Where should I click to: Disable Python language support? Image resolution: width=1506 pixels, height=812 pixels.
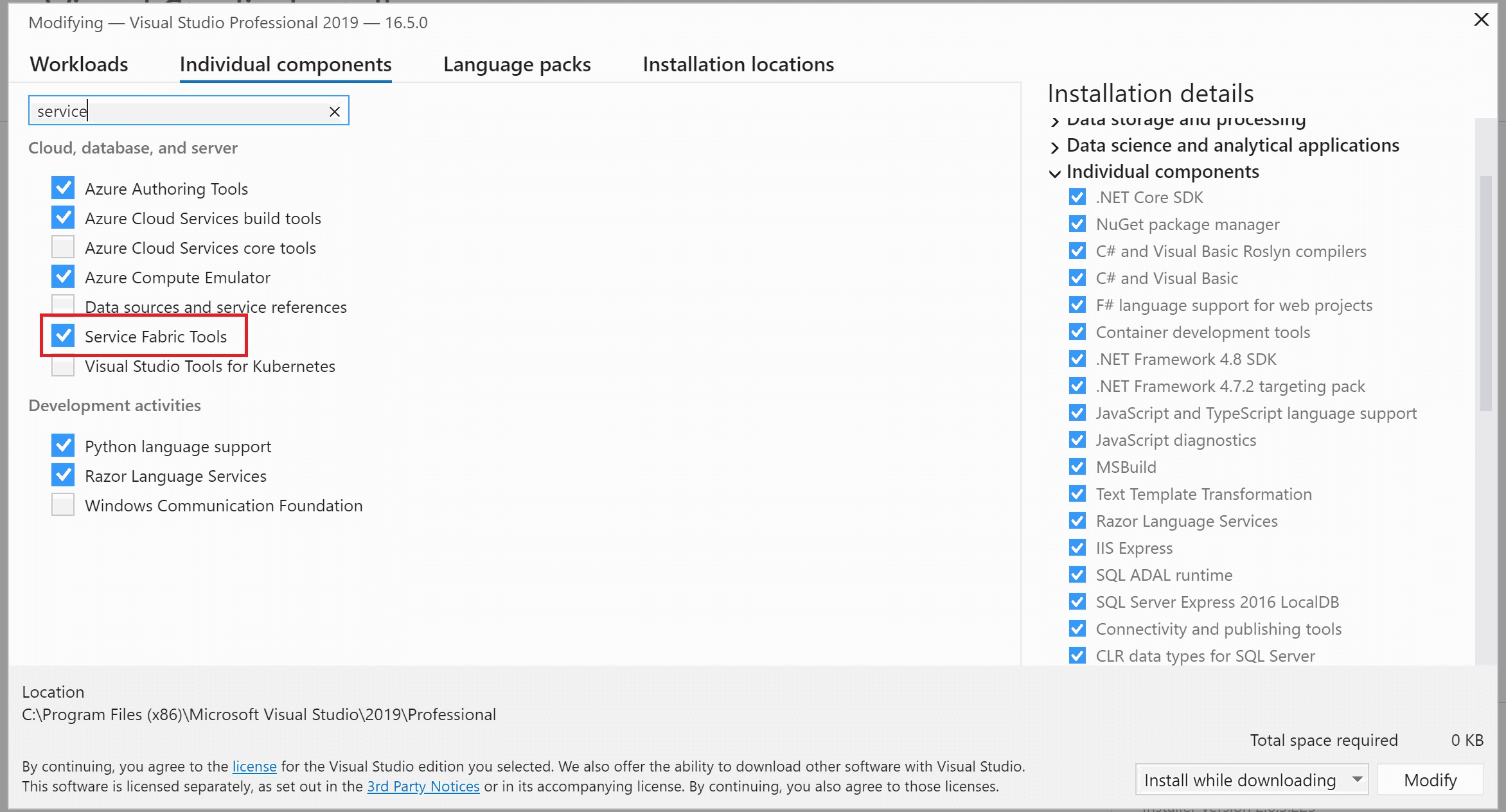(x=62, y=445)
